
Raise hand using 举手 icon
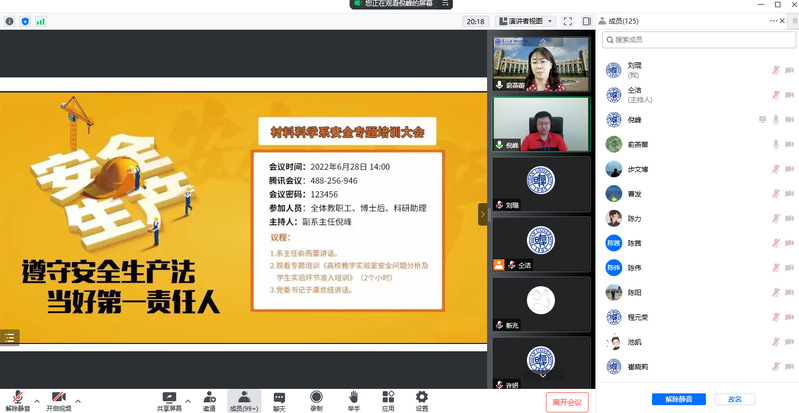(353, 401)
